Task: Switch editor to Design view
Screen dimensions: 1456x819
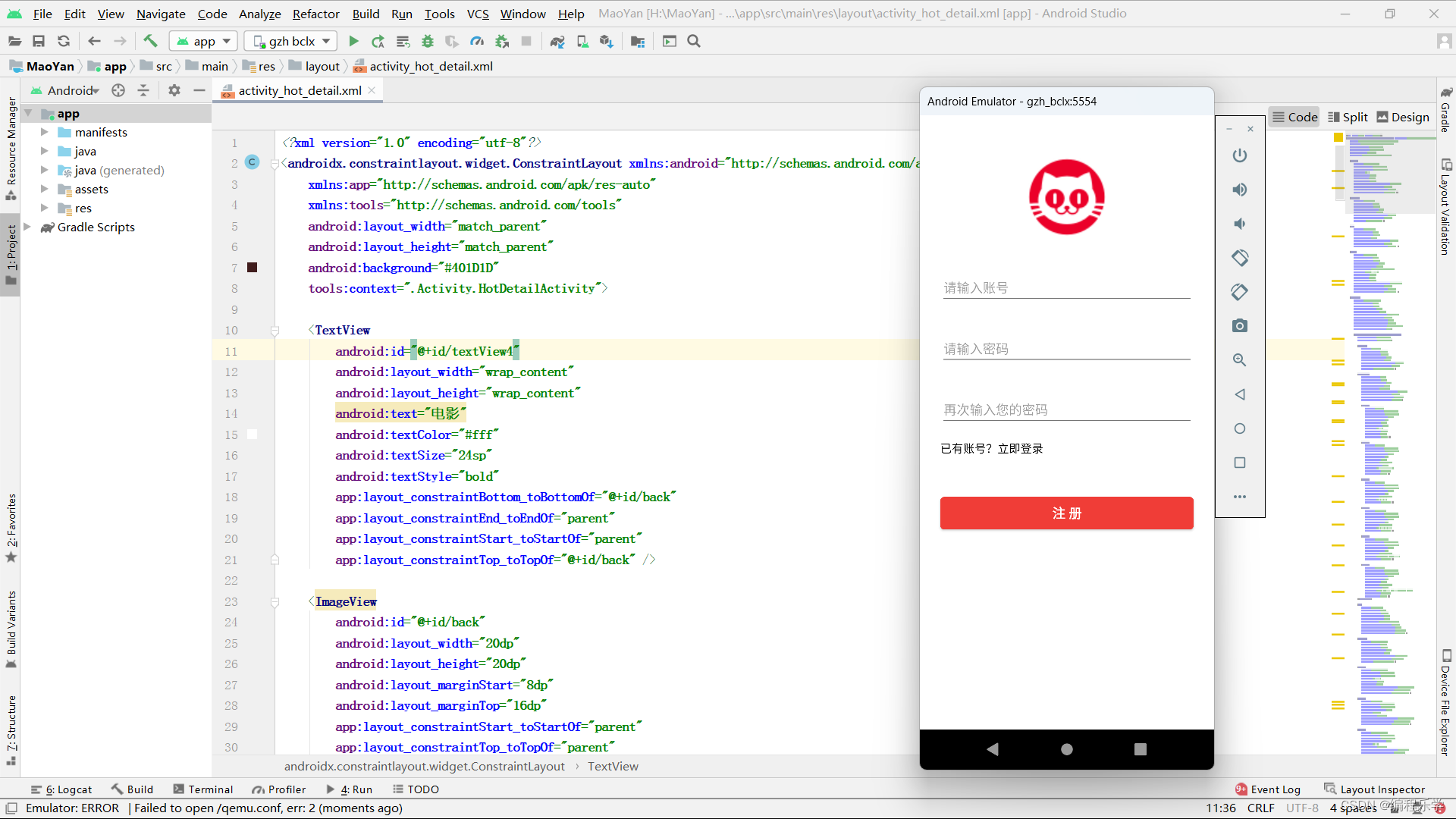Action: point(1403,117)
